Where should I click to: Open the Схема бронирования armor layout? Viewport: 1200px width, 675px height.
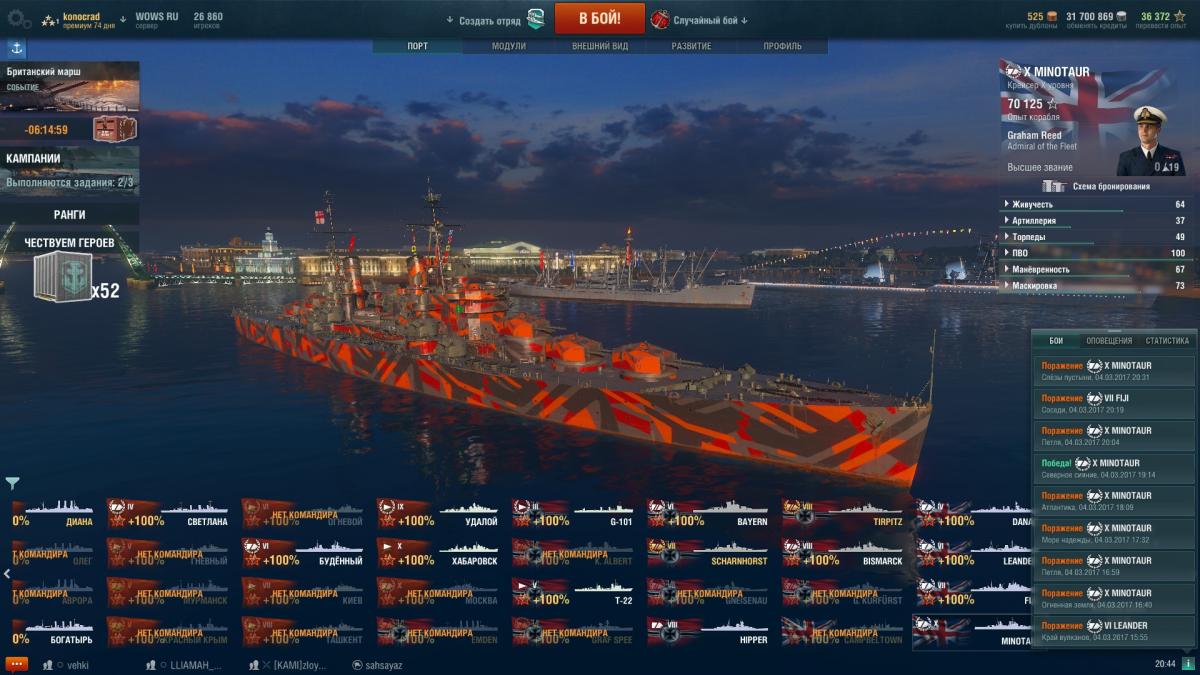pyautogui.click(x=1097, y=186)
